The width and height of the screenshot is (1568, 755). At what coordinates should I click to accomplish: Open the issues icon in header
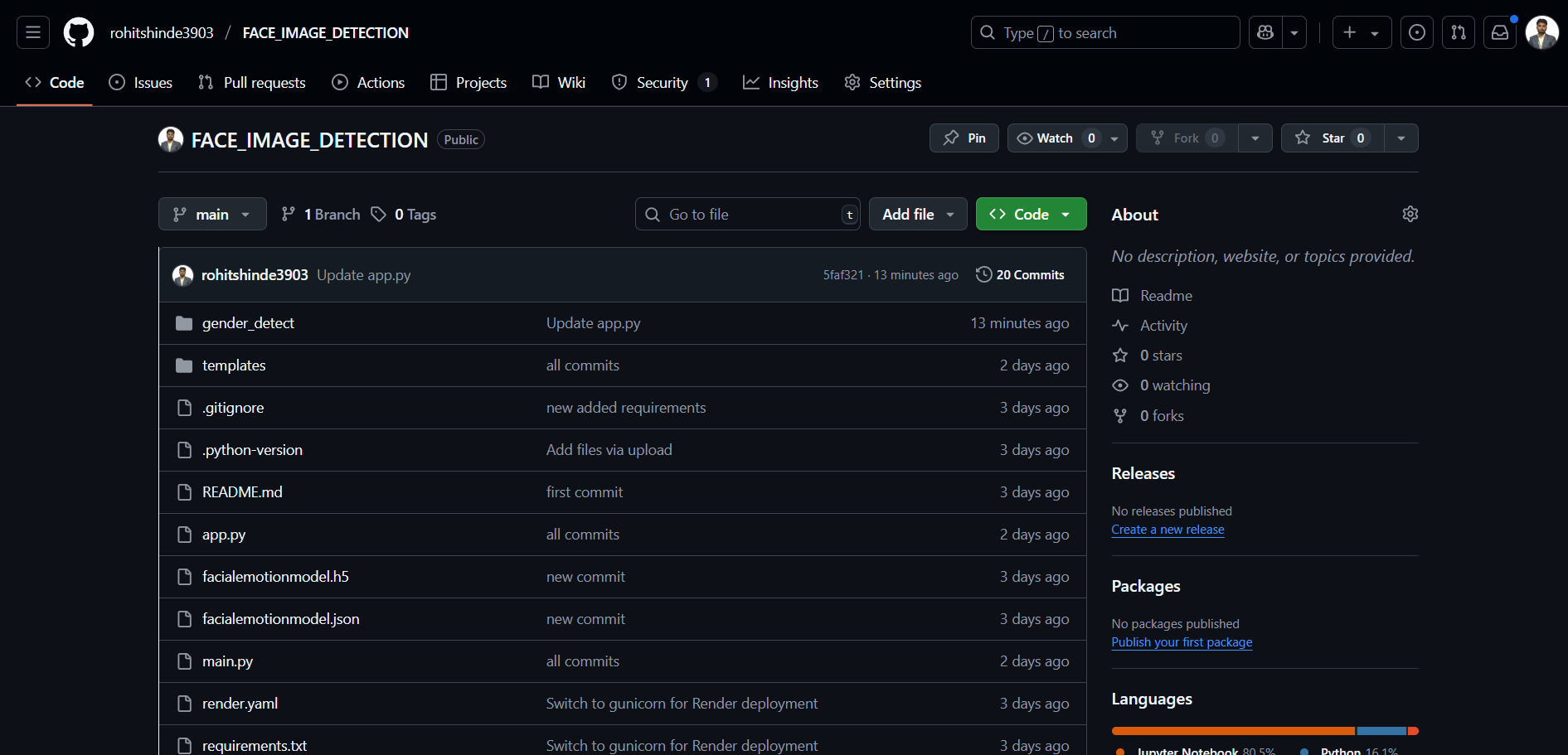click(x=1417, y=32)
